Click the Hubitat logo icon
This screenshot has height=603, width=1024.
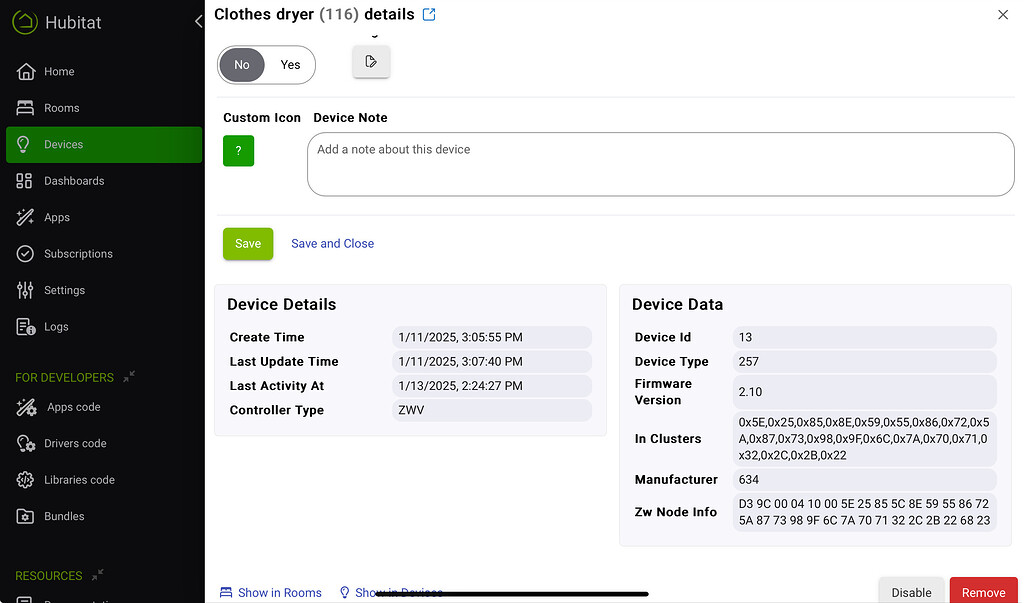pos(26,22)
